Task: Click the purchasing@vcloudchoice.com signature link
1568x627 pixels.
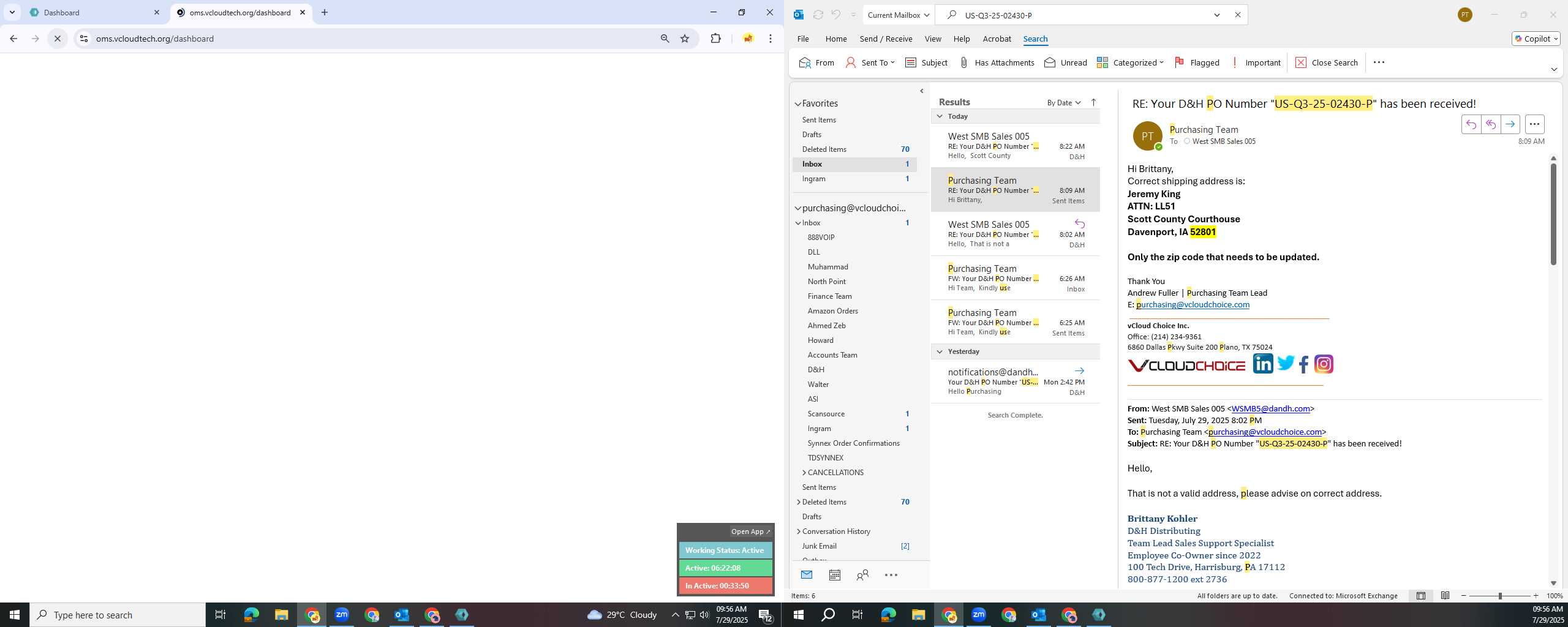Action: pyautogui.click(x=1193, y=304)
